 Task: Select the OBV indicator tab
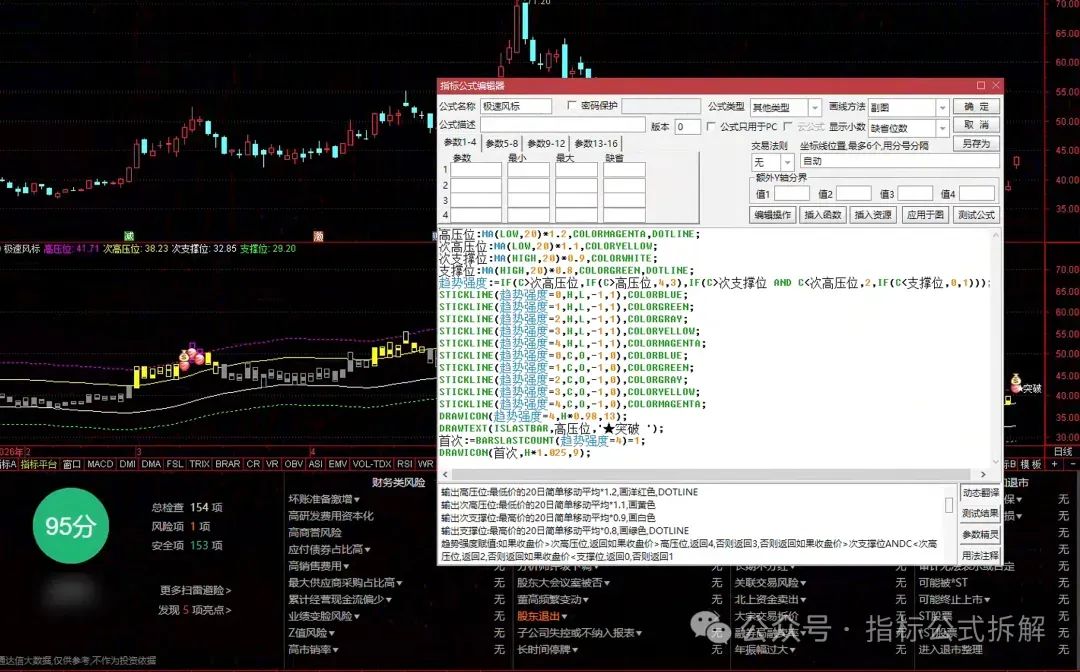click(293, 464)
